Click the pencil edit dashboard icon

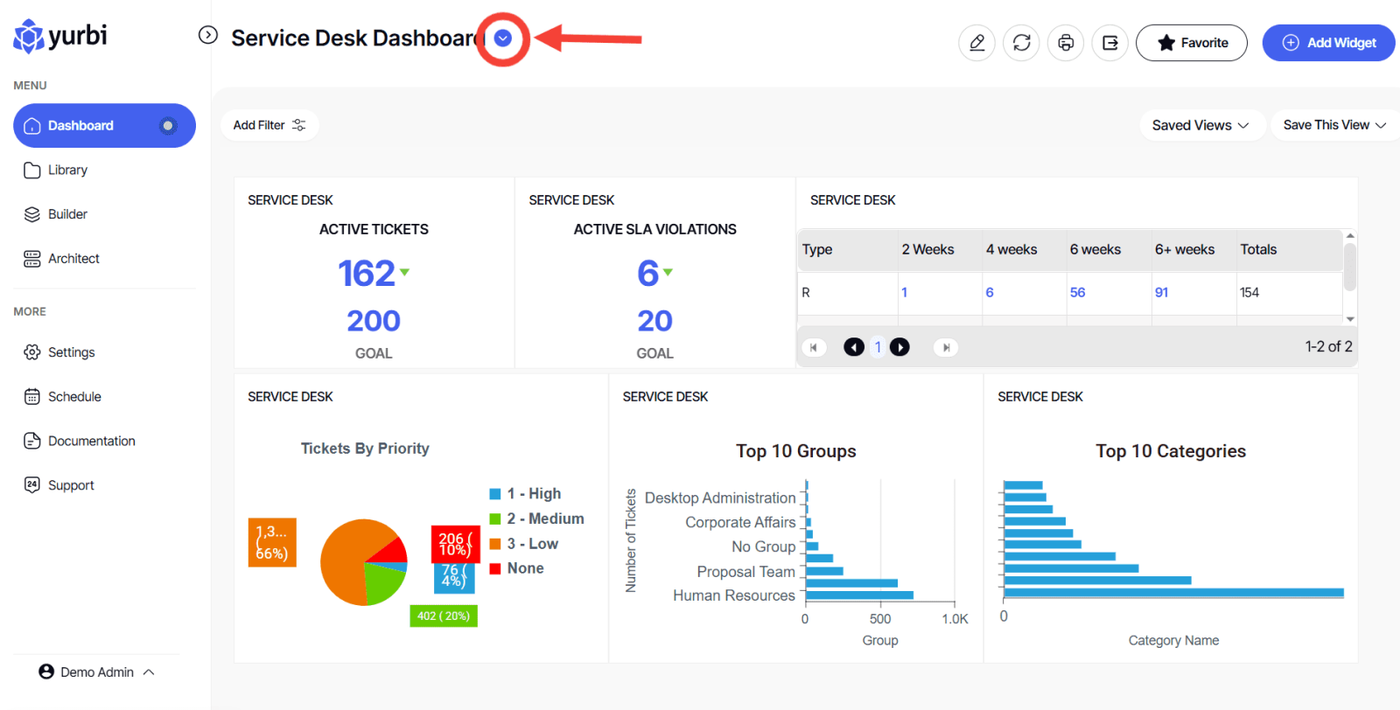[977, 43]
